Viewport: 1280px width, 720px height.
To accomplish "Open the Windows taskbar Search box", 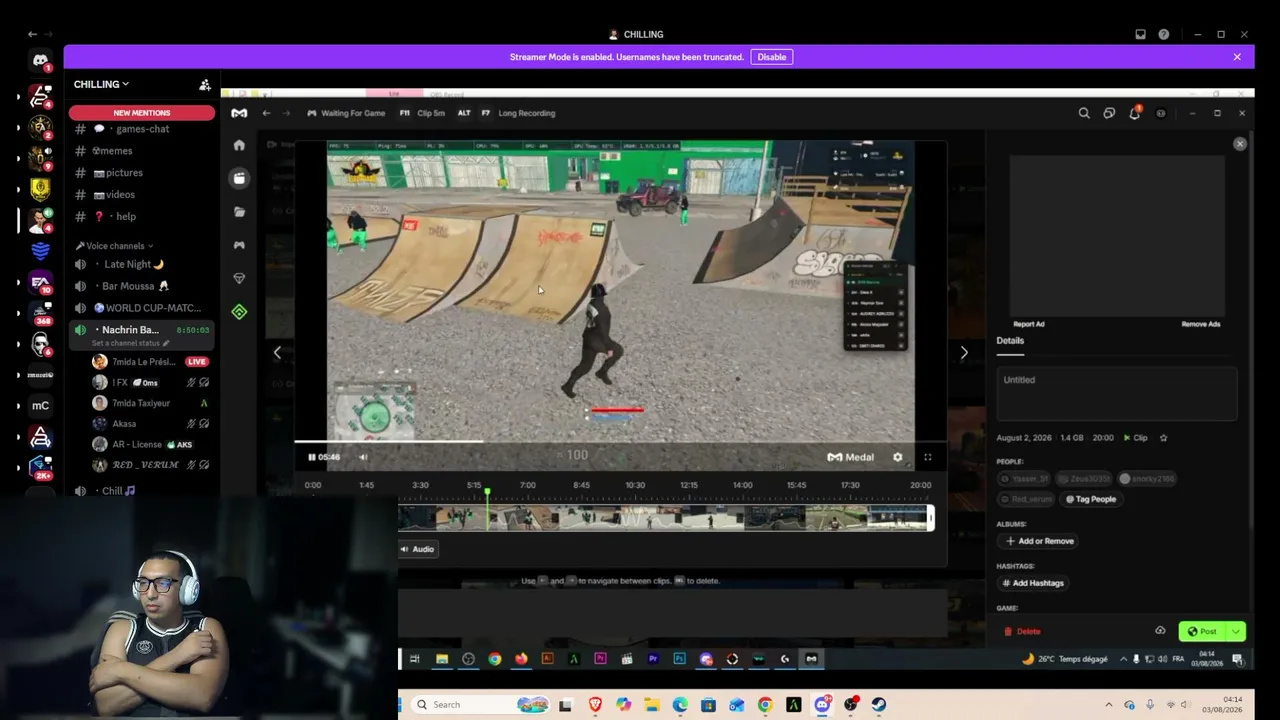I will pos(479,705).
